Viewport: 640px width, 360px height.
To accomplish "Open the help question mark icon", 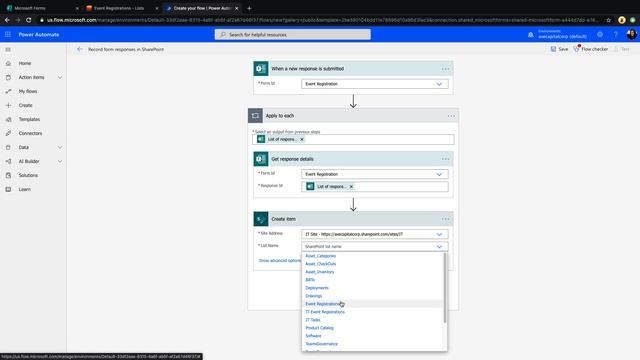I will 616,35.
